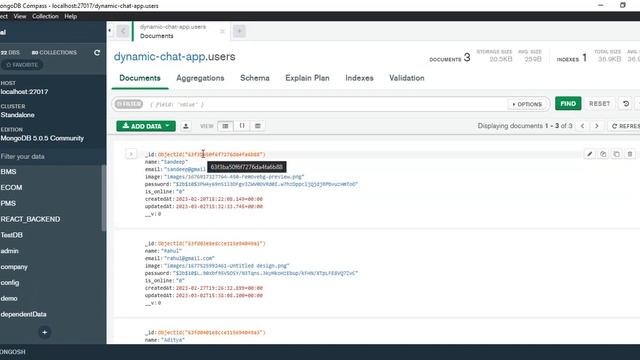
Task: Open the dependentData database
Action: point(23,314)
